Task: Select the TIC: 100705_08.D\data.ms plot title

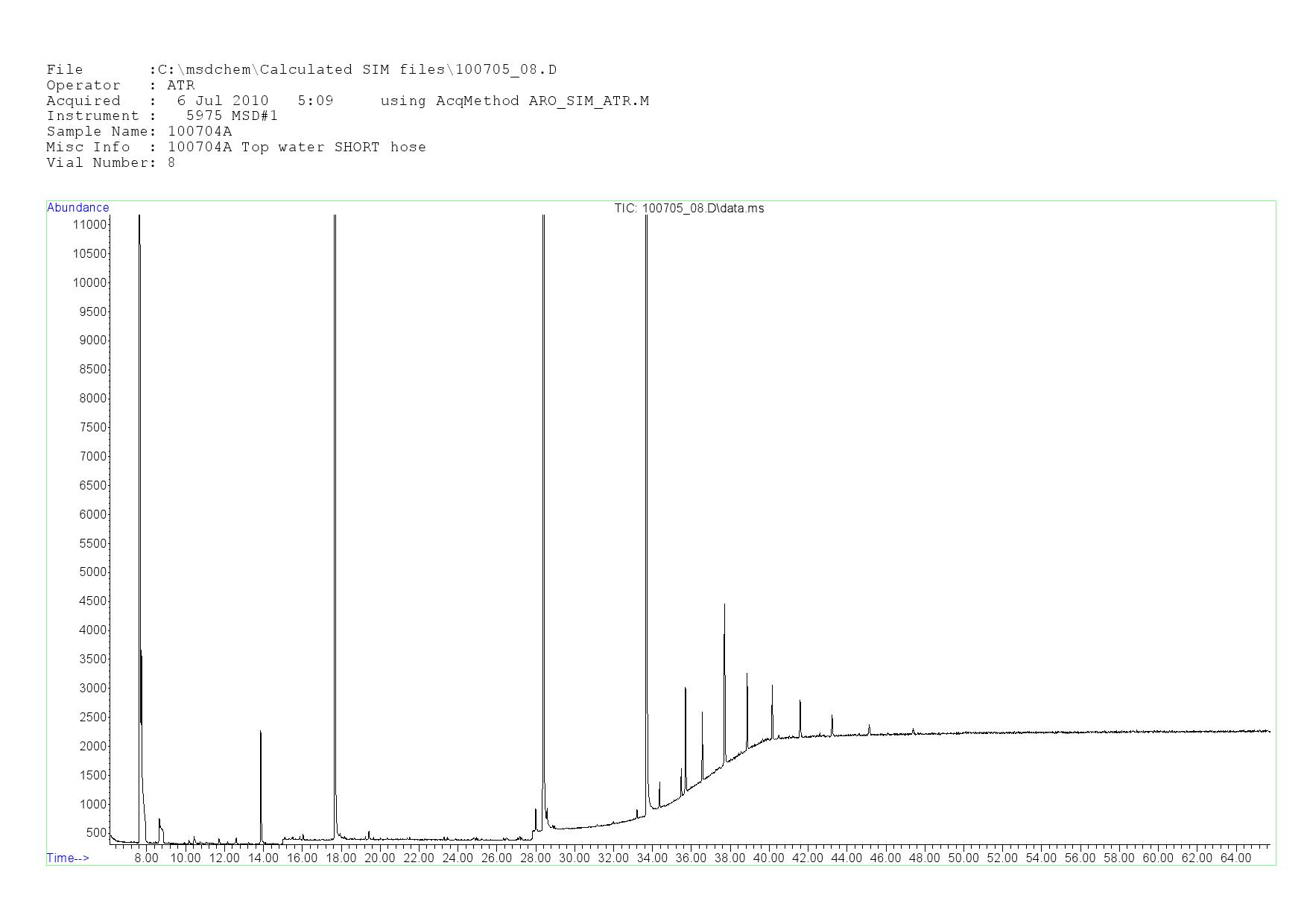Action: (689, 209)
